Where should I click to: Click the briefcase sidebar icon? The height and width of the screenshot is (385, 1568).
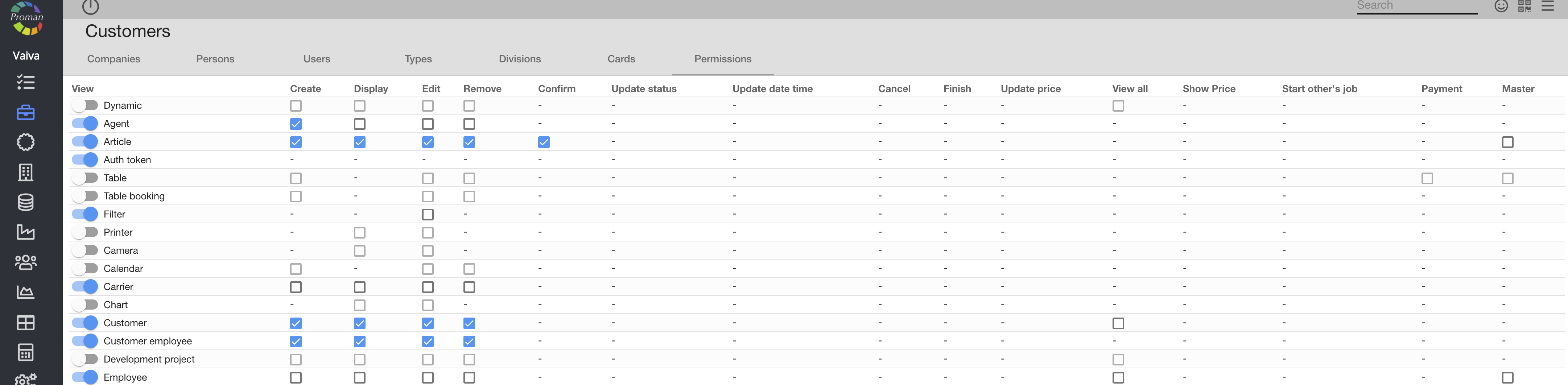(x=25, y=112)
